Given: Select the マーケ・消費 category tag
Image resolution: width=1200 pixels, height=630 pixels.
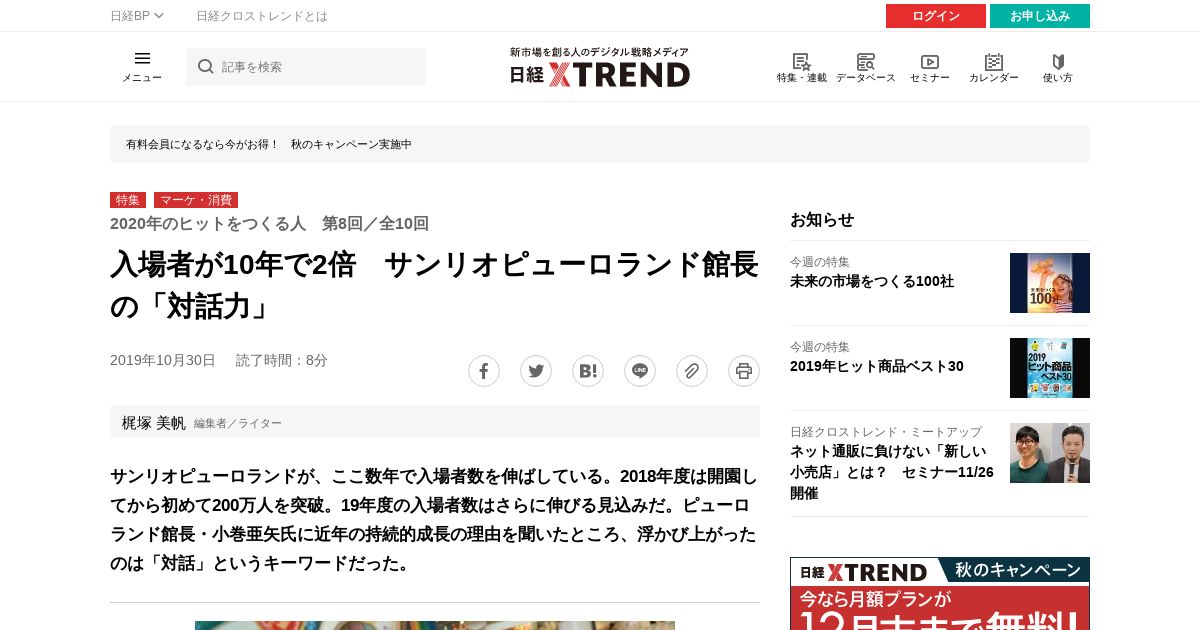Looking at the screenshot, I should pyautogui.click(x=196, y=200).
